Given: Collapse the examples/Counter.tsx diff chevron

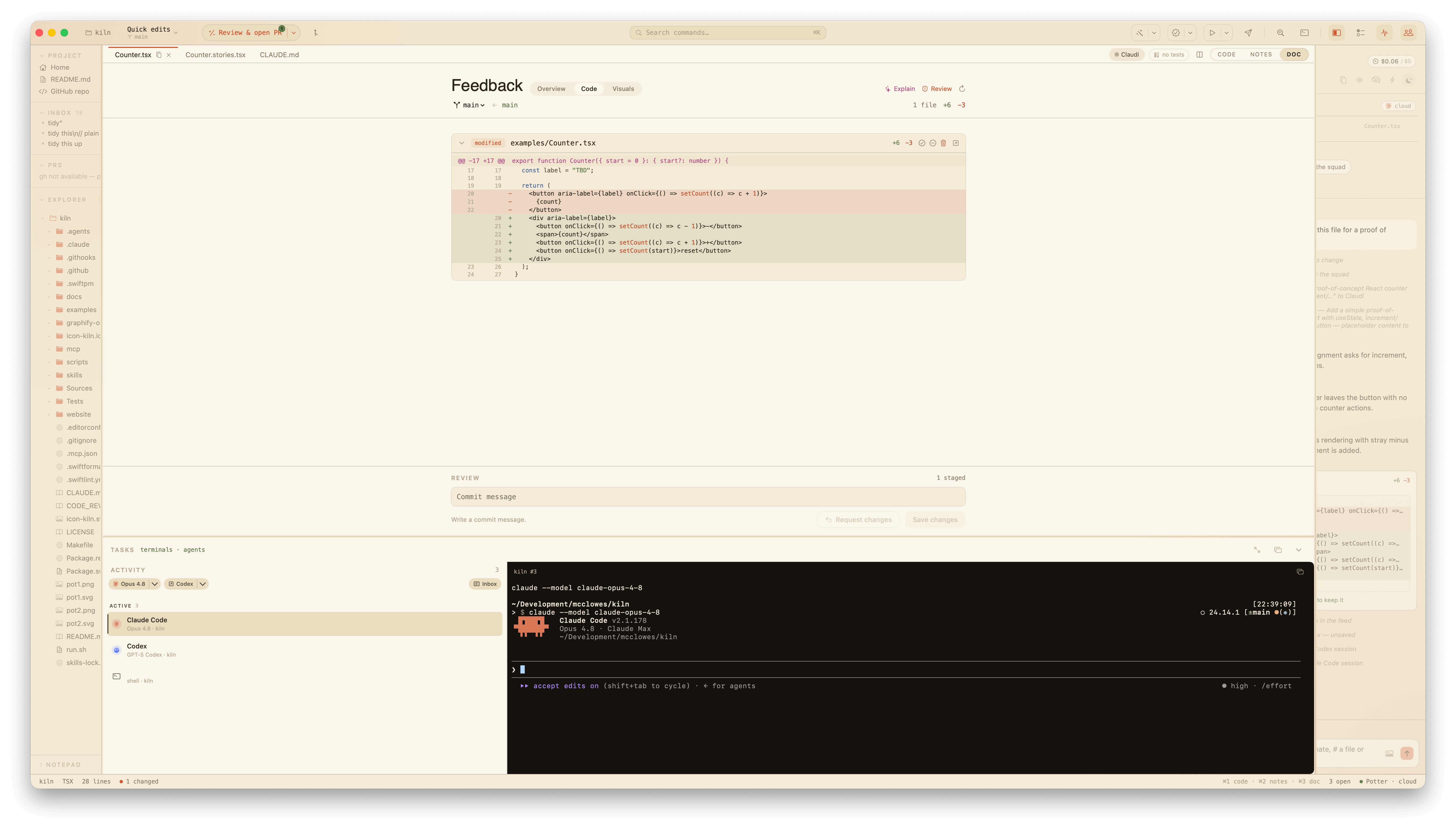Looking at the screenshot, I should 461,143.
